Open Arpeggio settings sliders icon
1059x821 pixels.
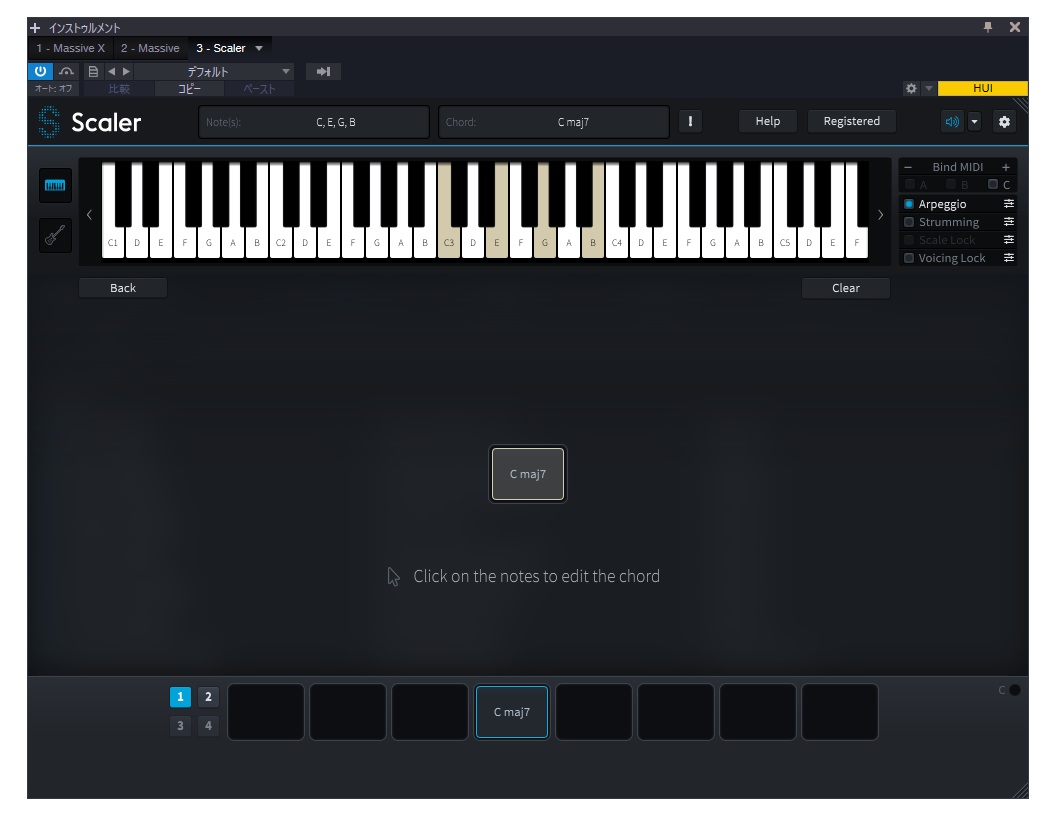[1008, 204]
